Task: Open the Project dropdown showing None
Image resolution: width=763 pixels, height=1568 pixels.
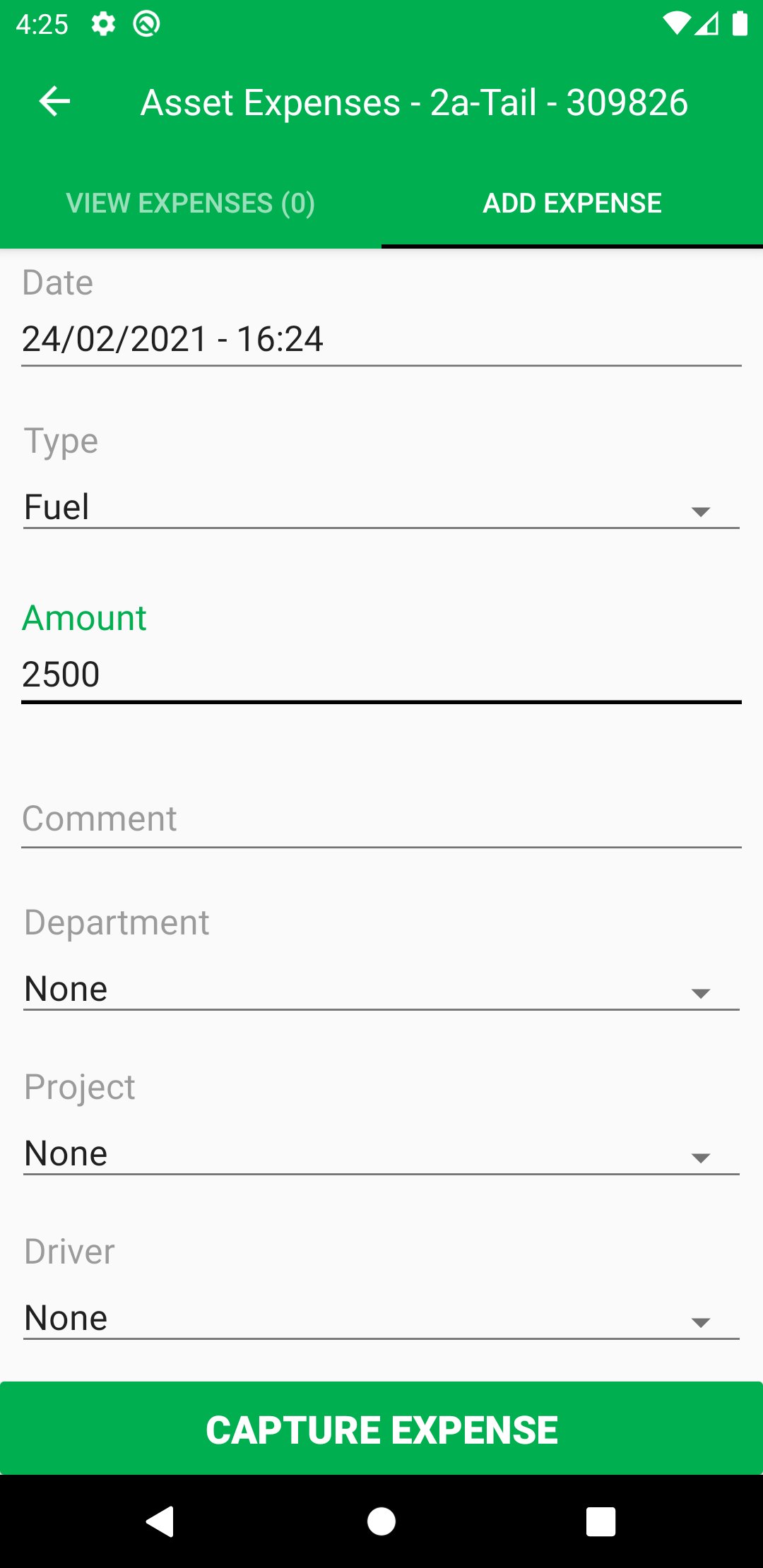Action: click(381, 1153)
